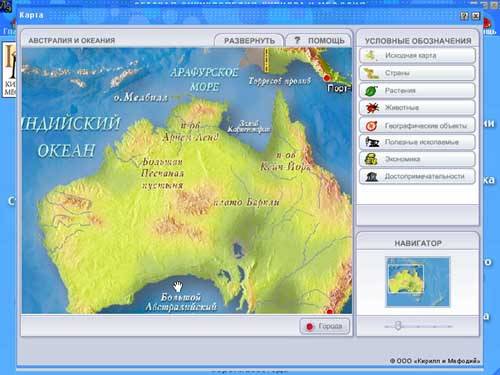The image size is (500, 375).
Task: Click the navigator minimap thumbnail
Action: [418, 282]
